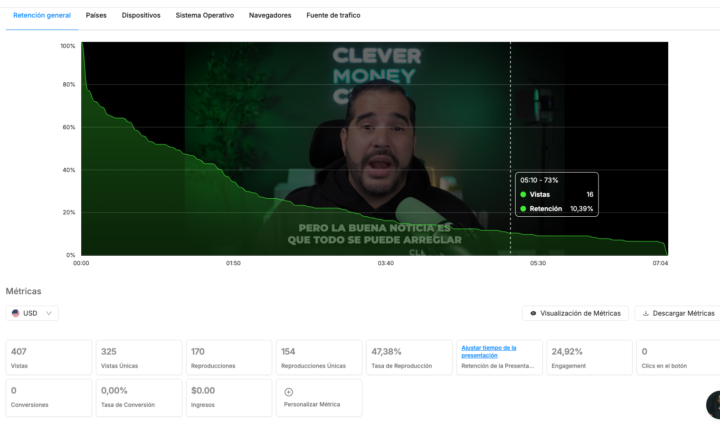
Task: Click the 00:00 start time label
Action: pos(81,263)
